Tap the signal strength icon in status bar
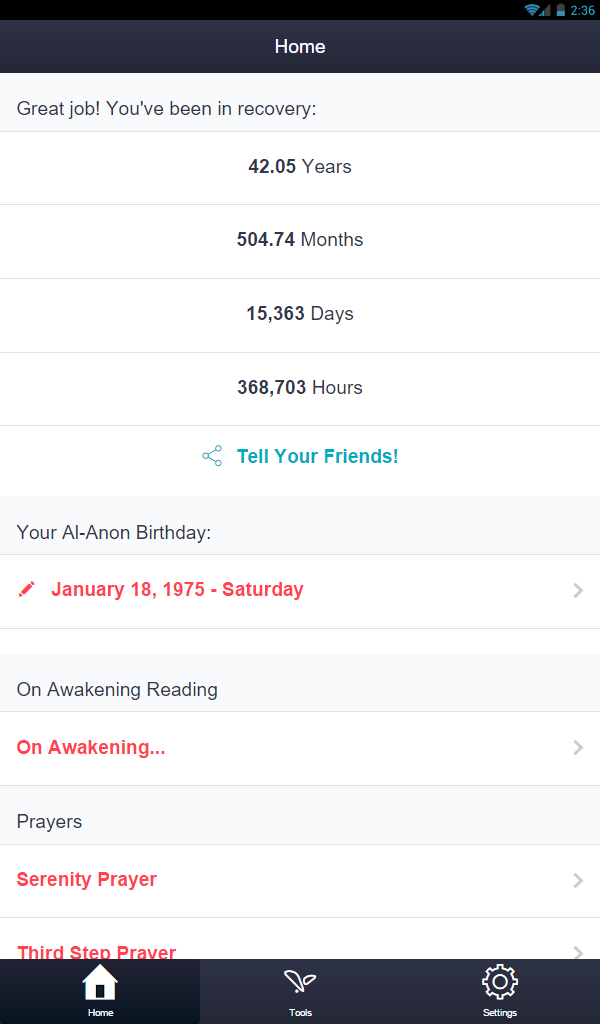The height and width of the screenshot is (1024, 600). point(545,10)
